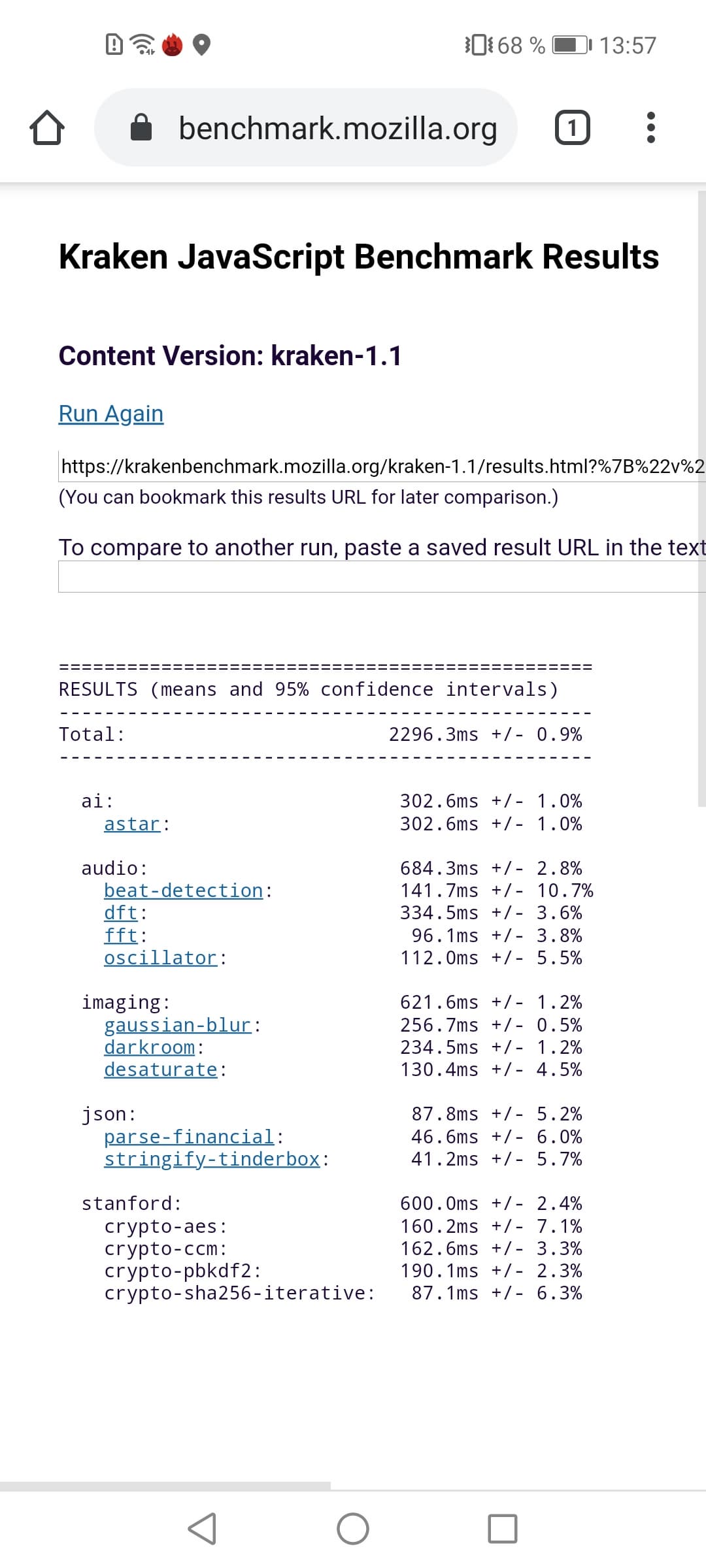706x1568 pixels.
Task: Tap the location pin status icon
Action: click(x=202, y=45)
